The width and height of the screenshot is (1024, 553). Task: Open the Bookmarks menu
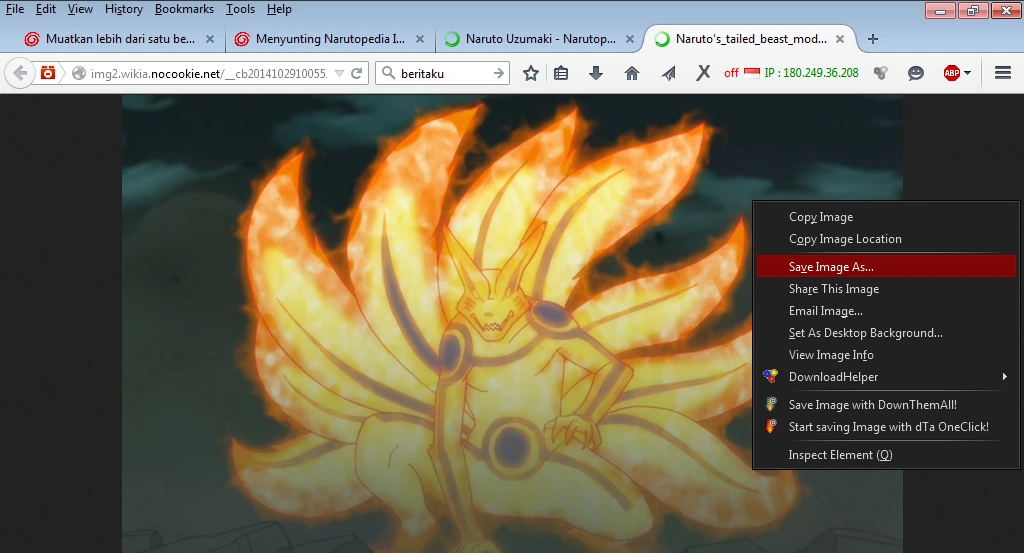click(x=184, y=9)
